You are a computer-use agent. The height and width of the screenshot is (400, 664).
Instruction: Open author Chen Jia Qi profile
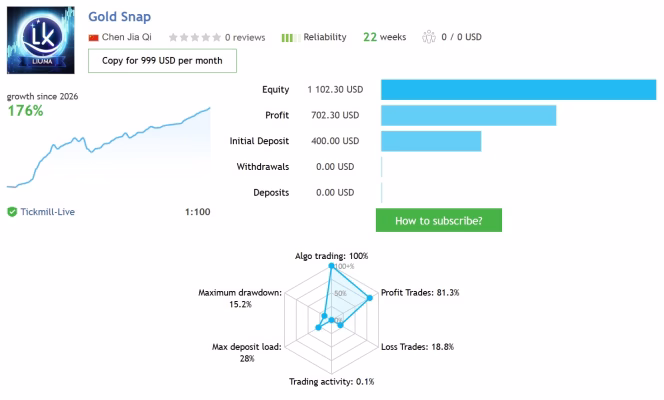[127, 37]
